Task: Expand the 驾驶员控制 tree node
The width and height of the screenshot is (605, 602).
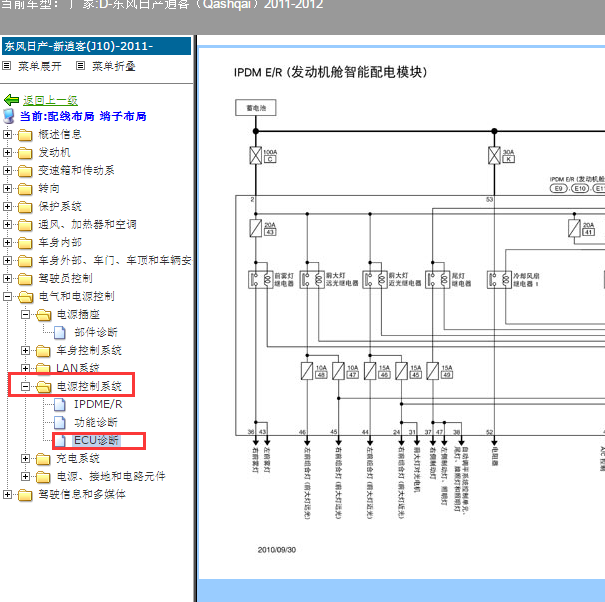Action: pyautogui.click(x=7, y=278)
